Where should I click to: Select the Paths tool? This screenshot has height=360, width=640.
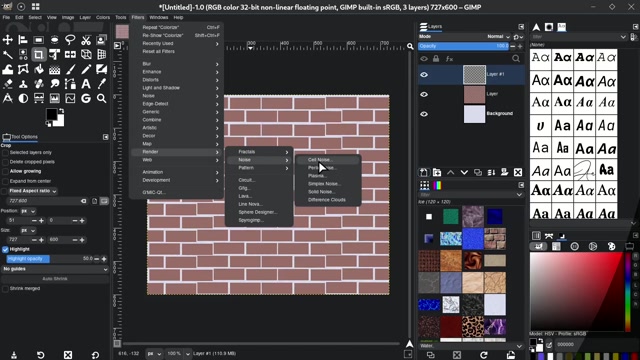[70, 84]
